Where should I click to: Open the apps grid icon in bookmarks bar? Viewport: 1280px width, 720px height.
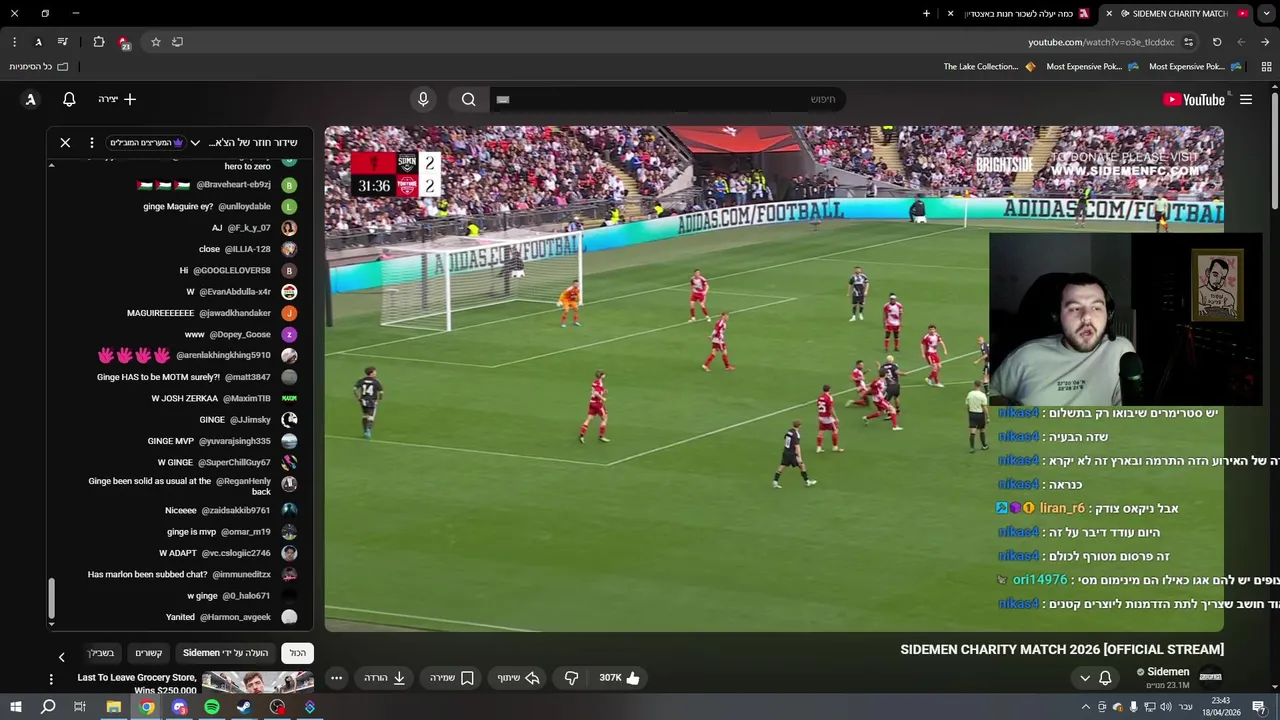pos(1266,67)
